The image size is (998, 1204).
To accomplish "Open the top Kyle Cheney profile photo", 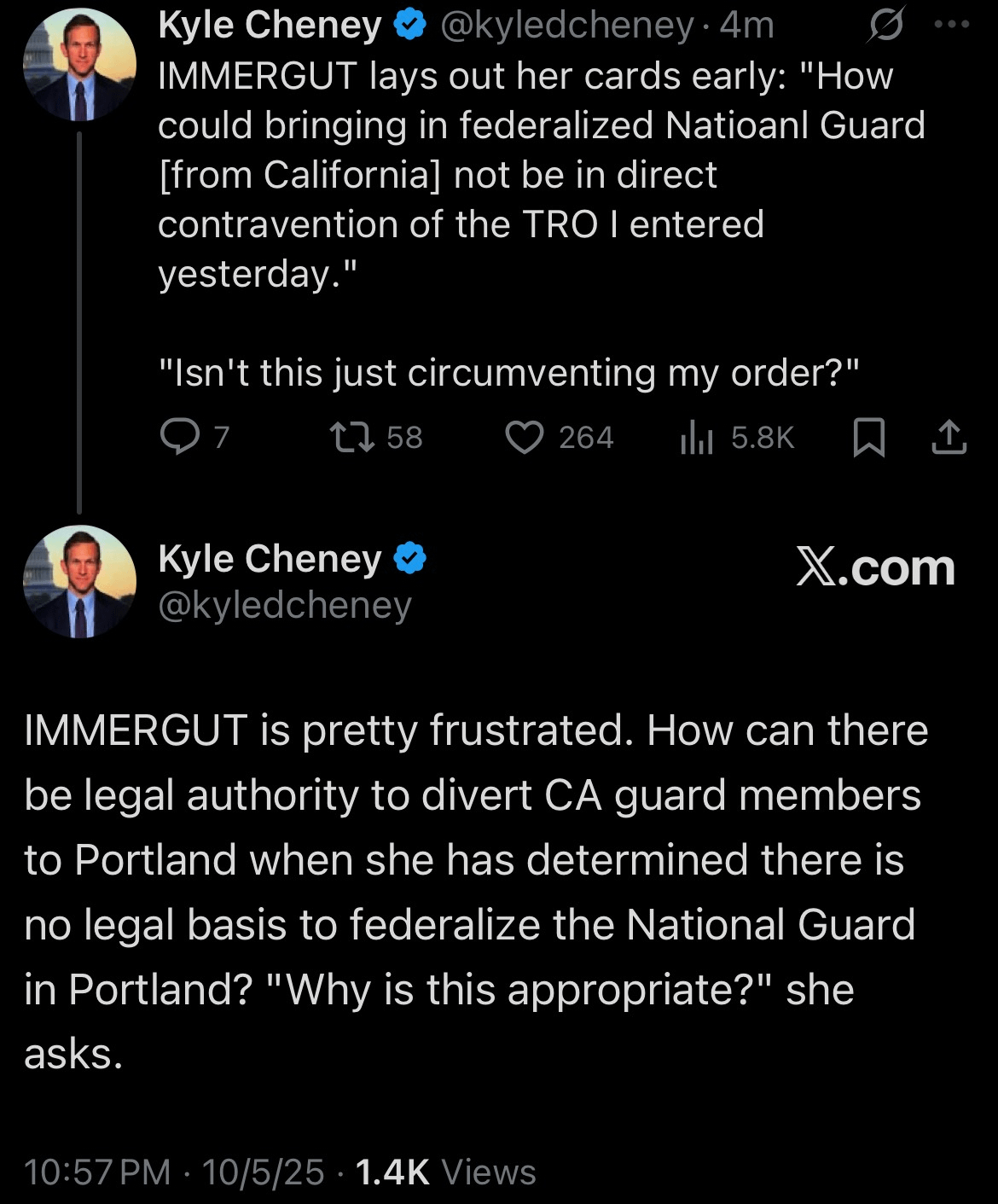I will coord(79,66).
